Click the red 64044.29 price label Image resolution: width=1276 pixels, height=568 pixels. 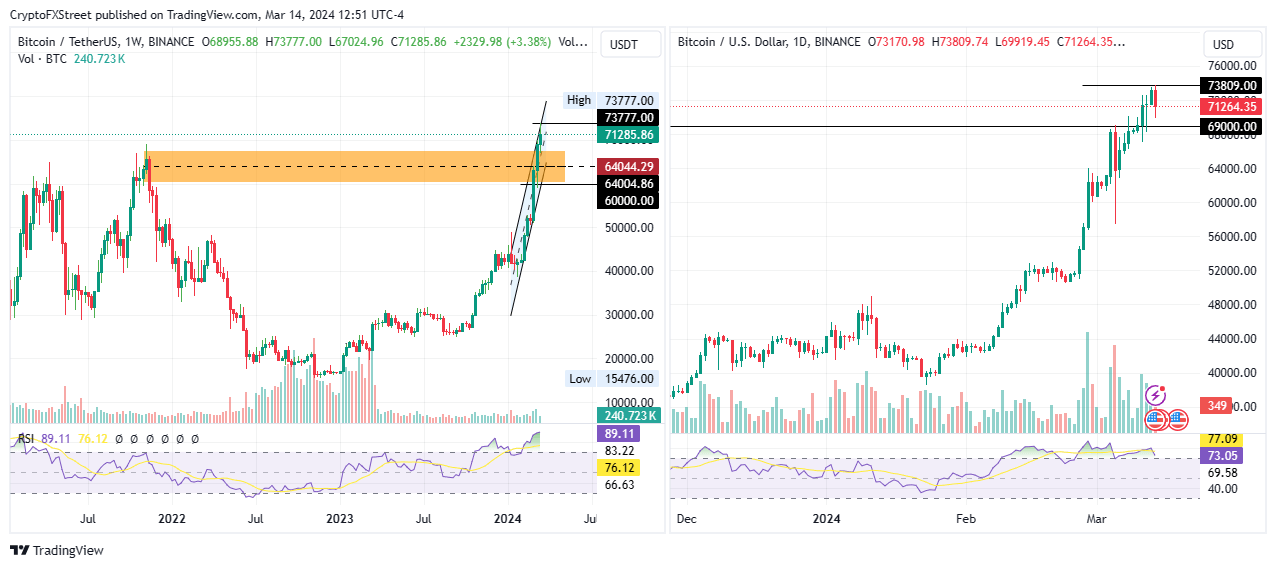(x=628, y=167)
